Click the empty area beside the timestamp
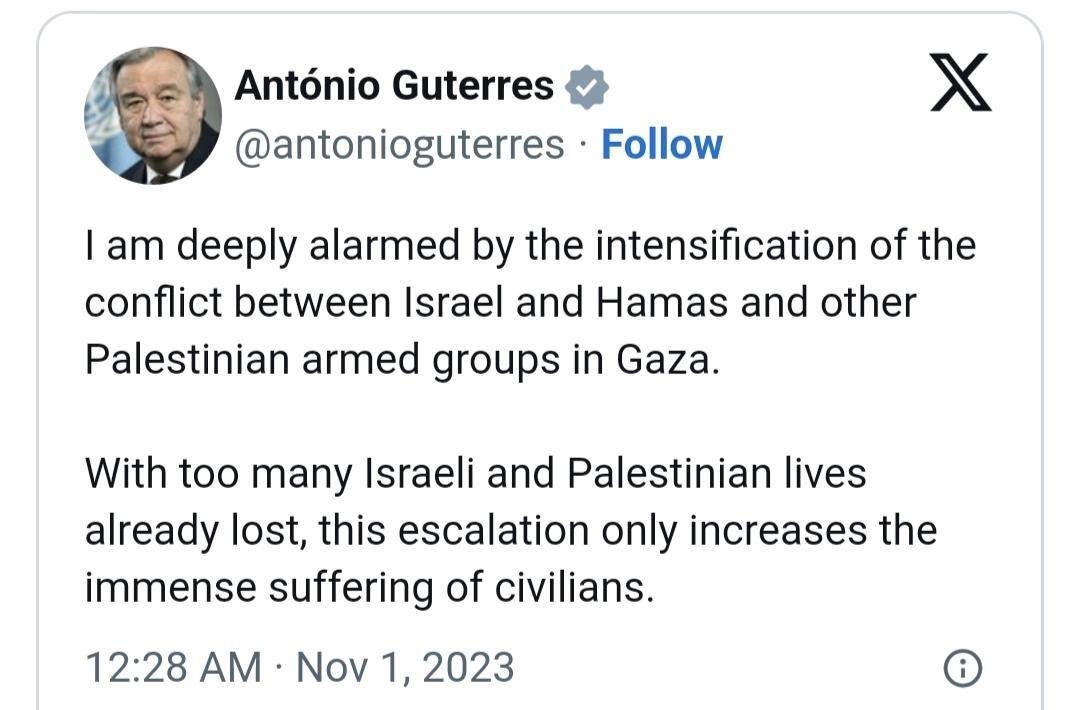Image resolution: width=1079 pixels, height=710 pixels. (x=728, y=668)
